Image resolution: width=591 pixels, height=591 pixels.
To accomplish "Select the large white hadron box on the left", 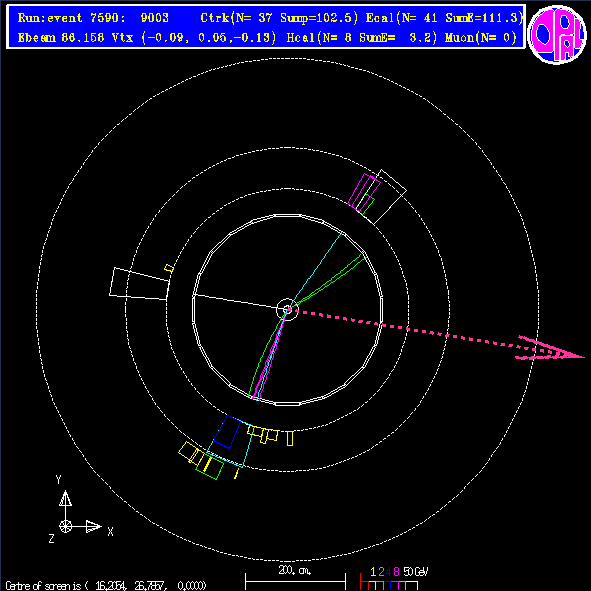I will [x=139, y=284].
